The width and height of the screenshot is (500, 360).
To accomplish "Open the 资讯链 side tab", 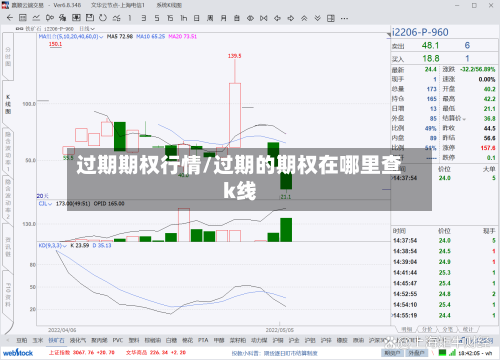I will click(x=8, y=247).
